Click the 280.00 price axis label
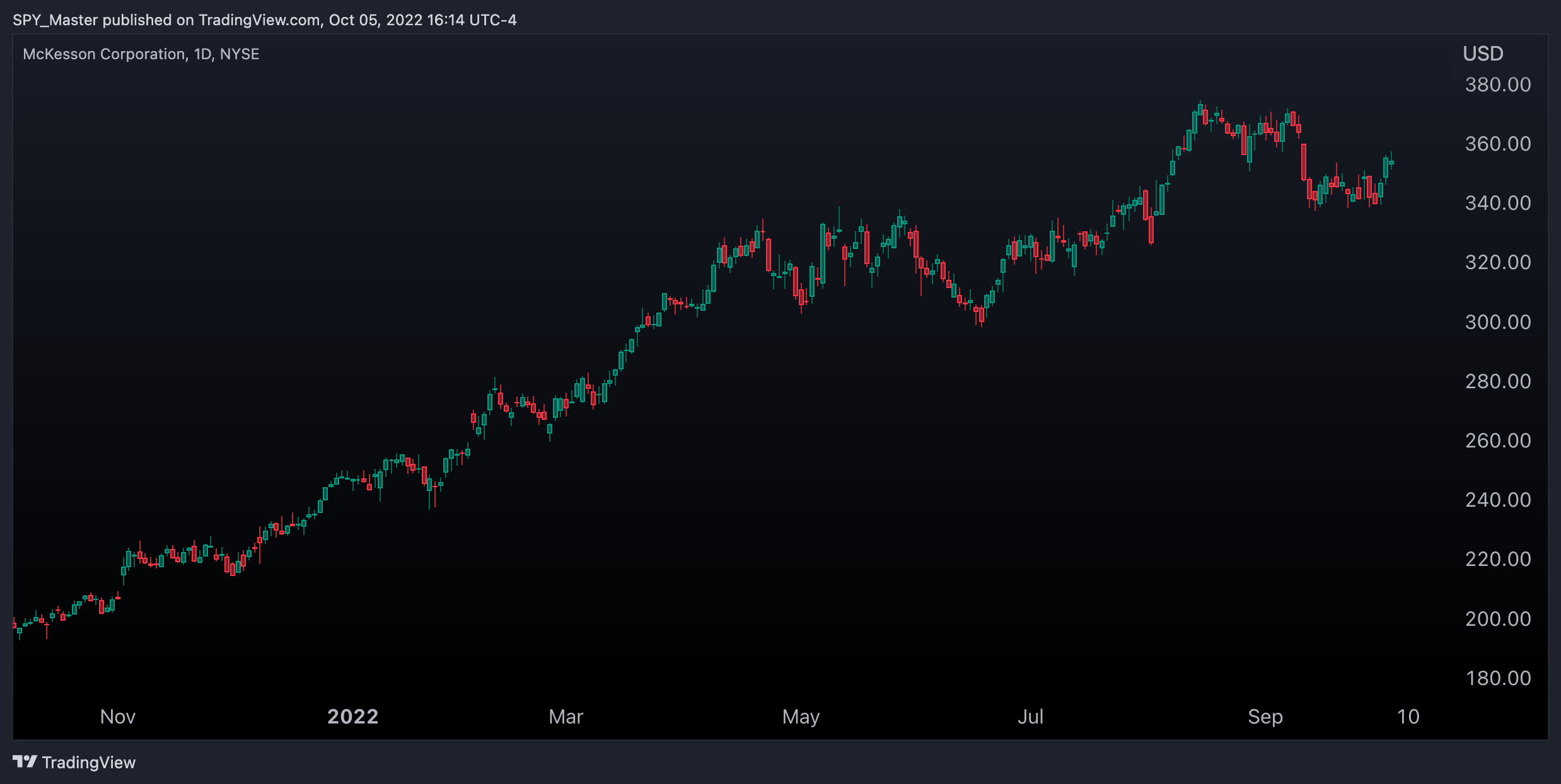This screenshot has height=784, width=1561. coord(1498,381)
